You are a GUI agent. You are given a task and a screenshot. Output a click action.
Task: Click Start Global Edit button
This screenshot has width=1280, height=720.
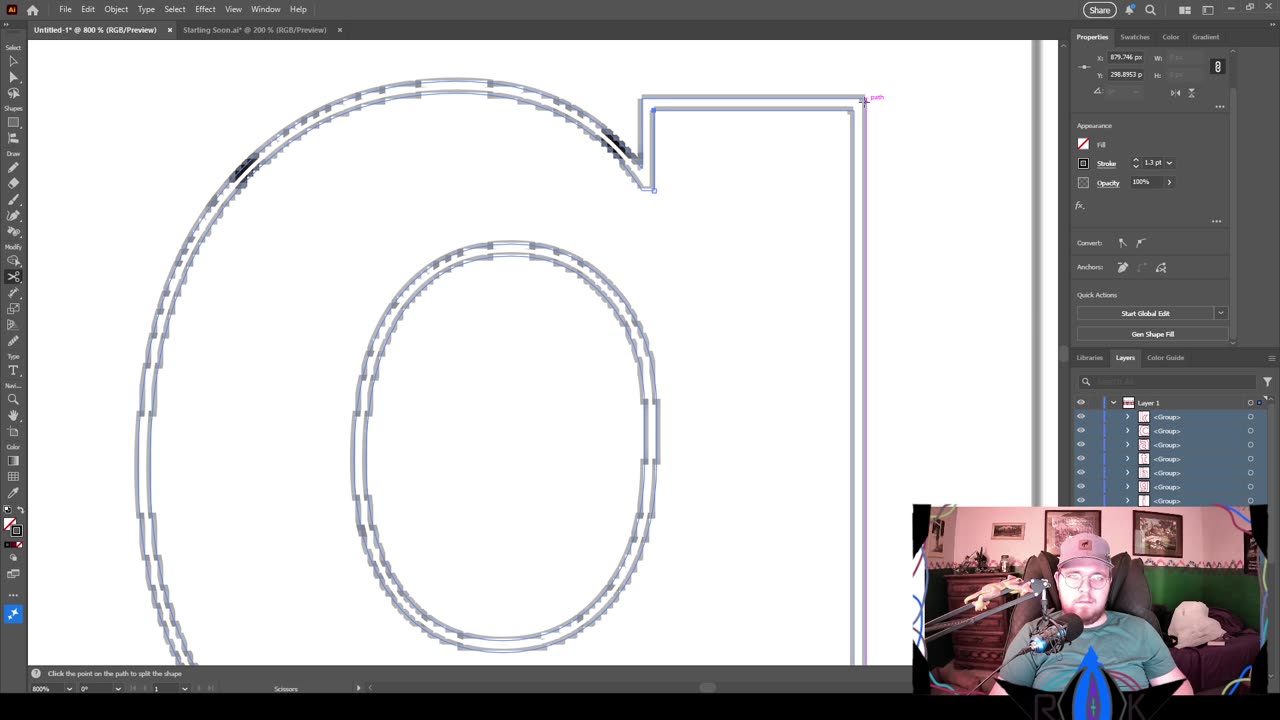pyautogui.click(x=1145, y=313)
